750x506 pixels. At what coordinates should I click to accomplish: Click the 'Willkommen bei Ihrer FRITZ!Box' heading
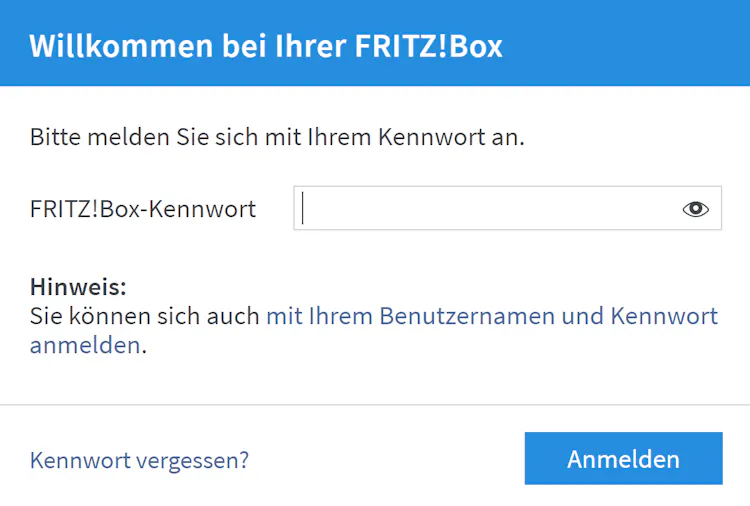266,46
